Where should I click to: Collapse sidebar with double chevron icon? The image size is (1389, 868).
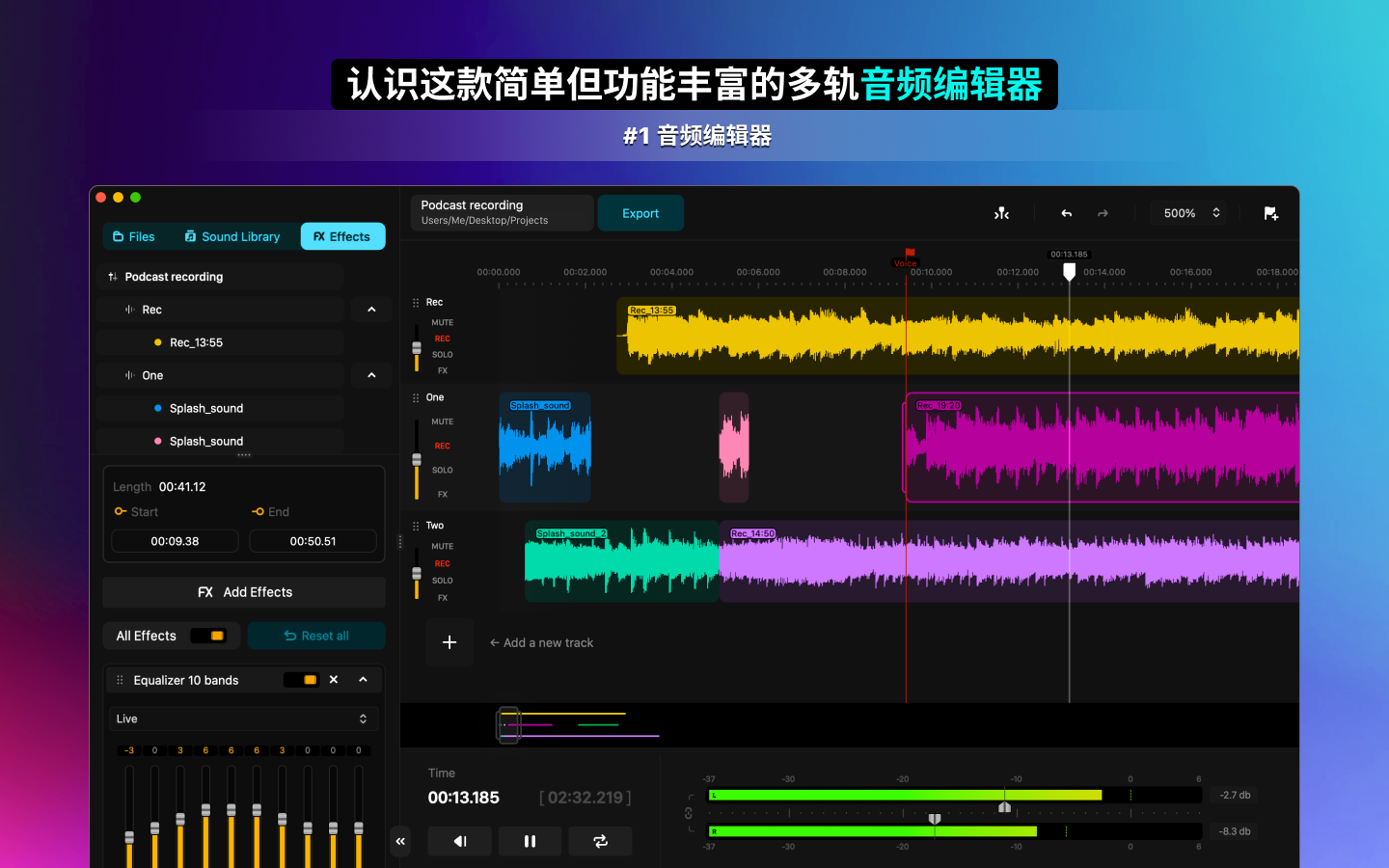click(x=400, y=841)
